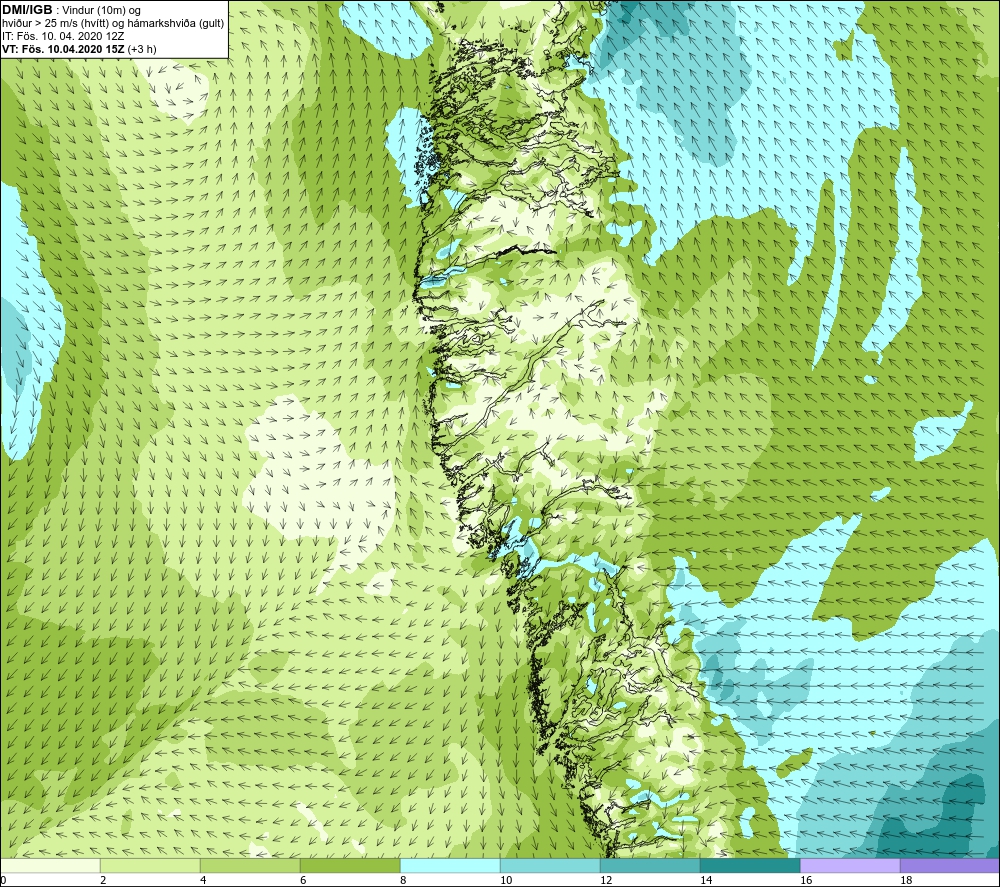This screenshot has width=1000, height=887.
Task: Click the "16" label on the wind scale
Action: point(806,881)
